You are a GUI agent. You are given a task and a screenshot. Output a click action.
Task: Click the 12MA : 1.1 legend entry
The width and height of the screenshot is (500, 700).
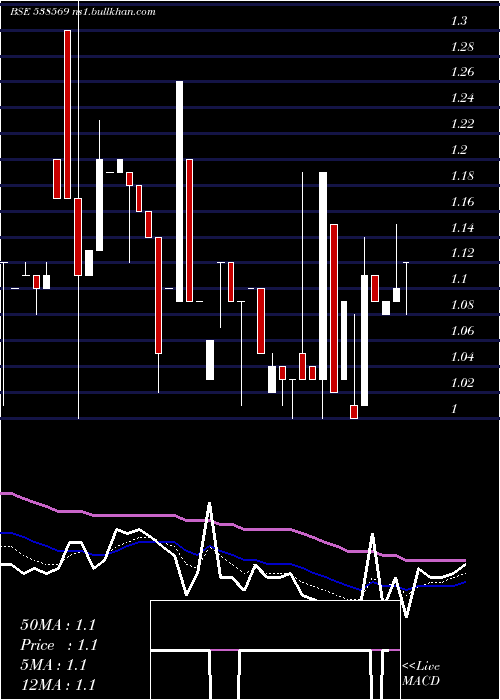click(x=58, y=684)
